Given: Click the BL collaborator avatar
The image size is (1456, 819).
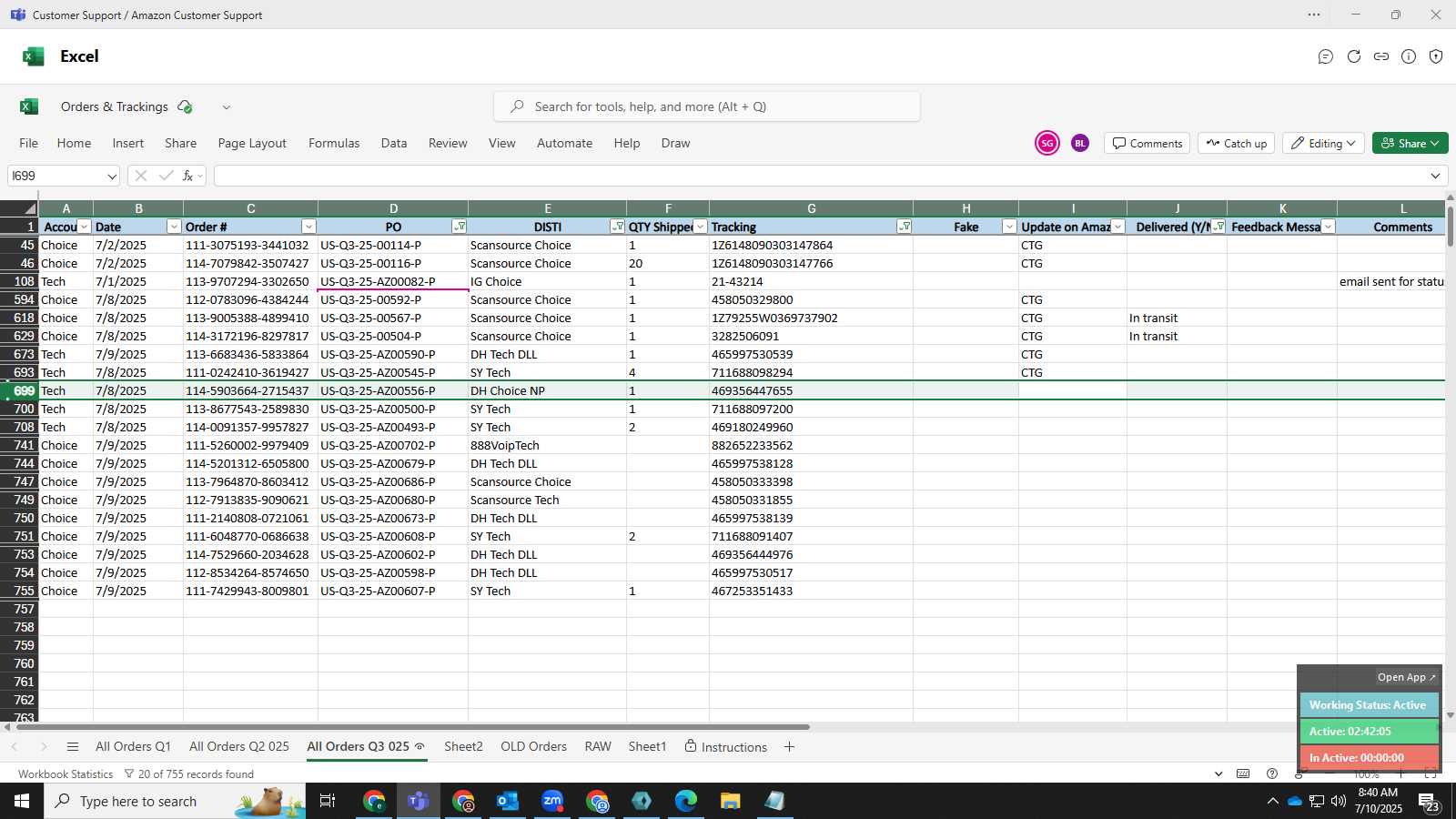Looking at the screenshot, I should pyautogui.click(x=1080, y=143).
